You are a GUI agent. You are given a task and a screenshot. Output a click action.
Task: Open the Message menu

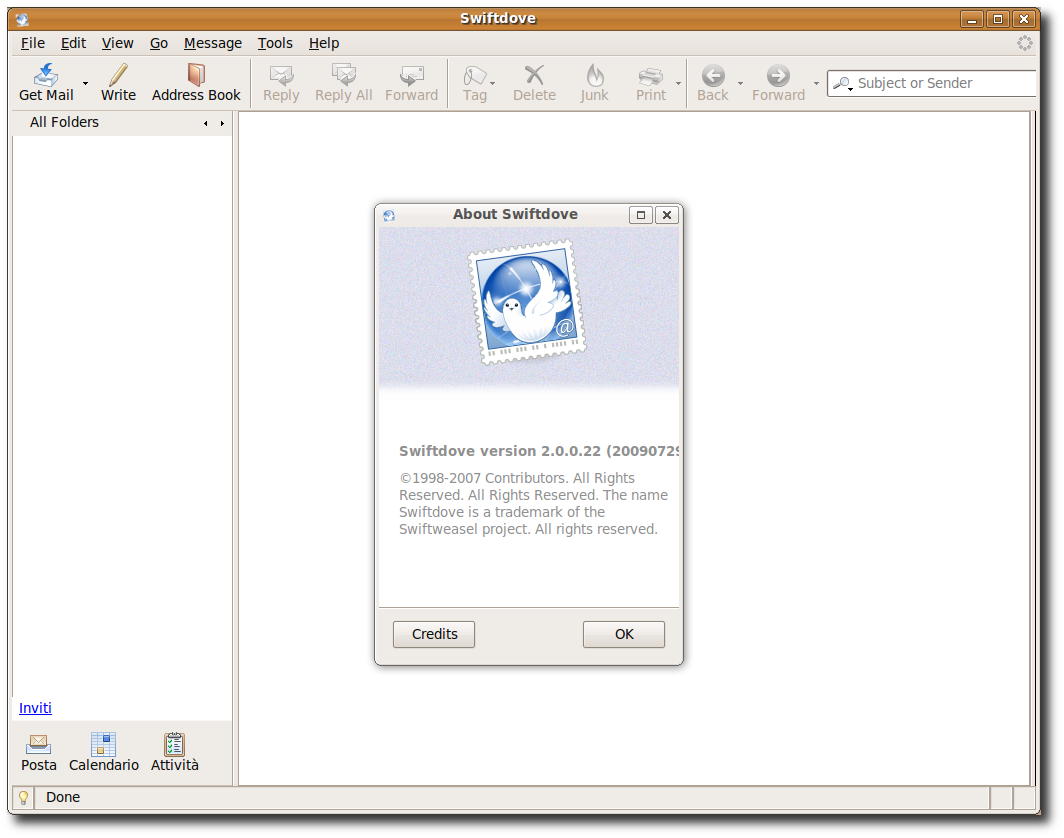pyautogui.click(x=213, y=43)
